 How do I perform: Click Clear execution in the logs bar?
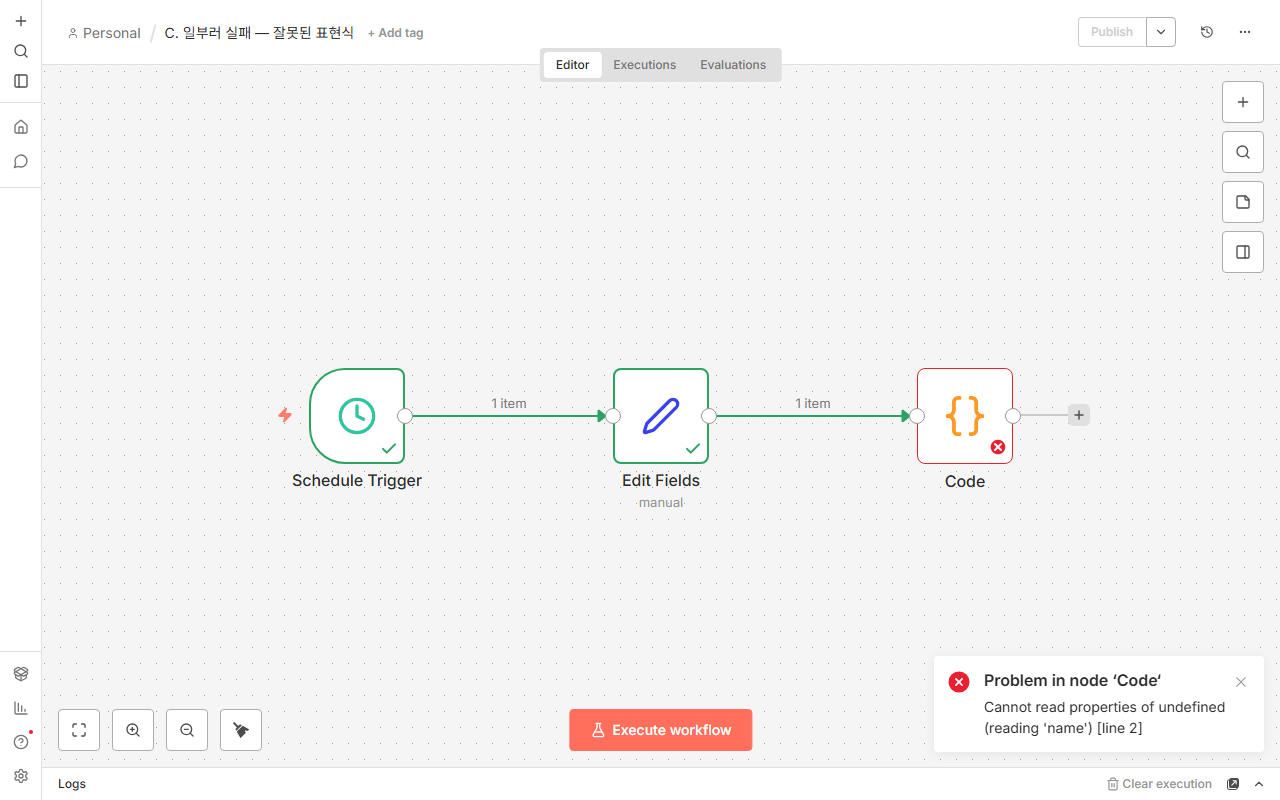[1160, 784]
